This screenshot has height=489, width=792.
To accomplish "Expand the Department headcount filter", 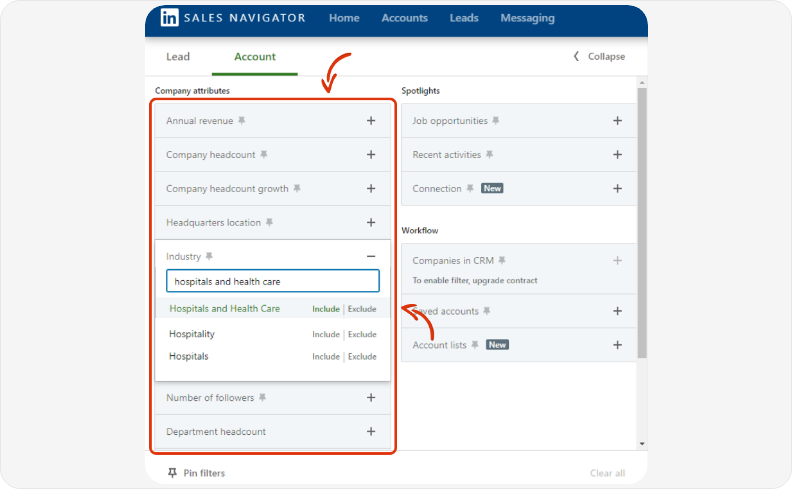I will click(371, 431).
